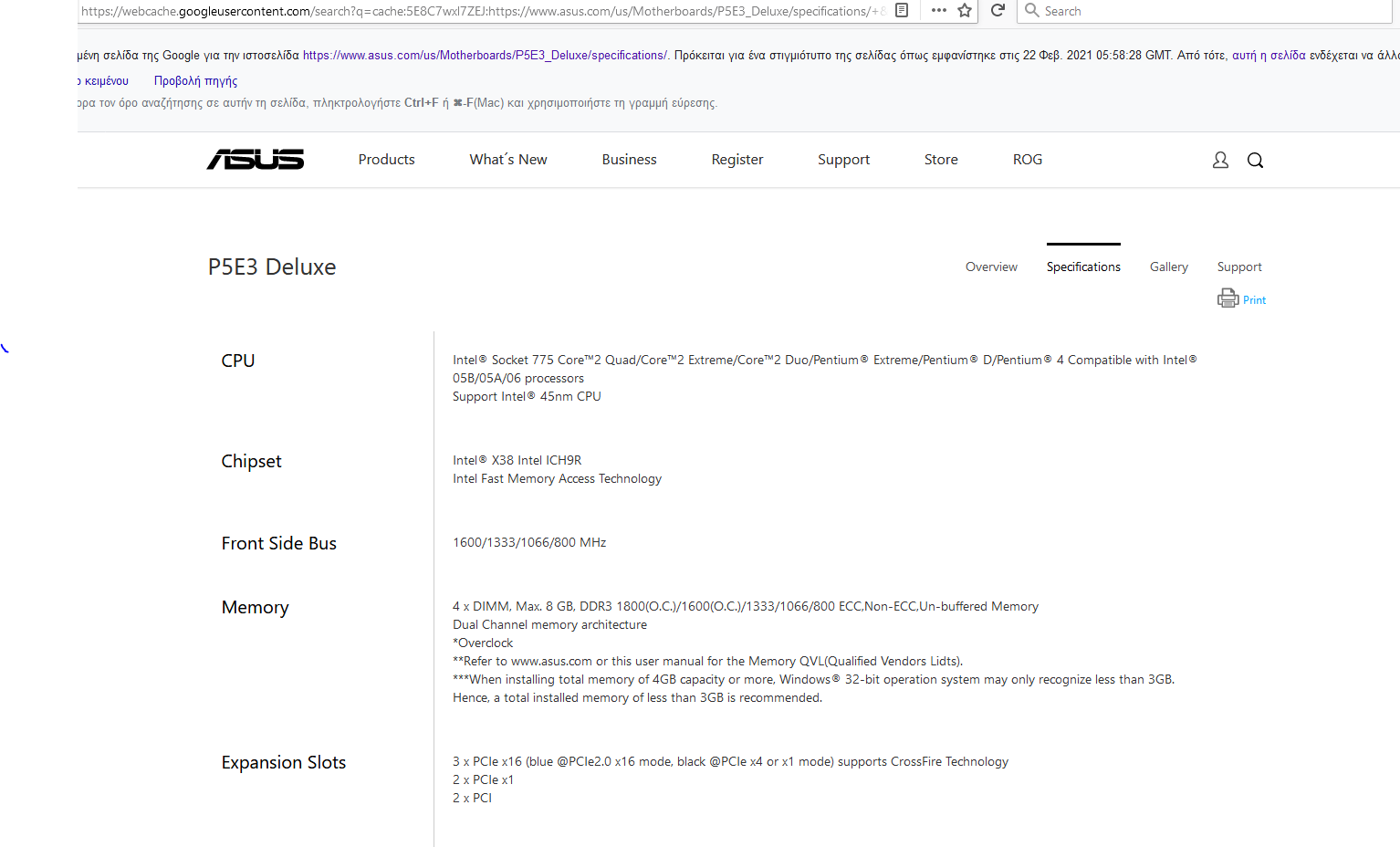Viewport: 1400px width, 847px height.
Task: Click the Expansion Slots heading
Action: click(283, 762)
